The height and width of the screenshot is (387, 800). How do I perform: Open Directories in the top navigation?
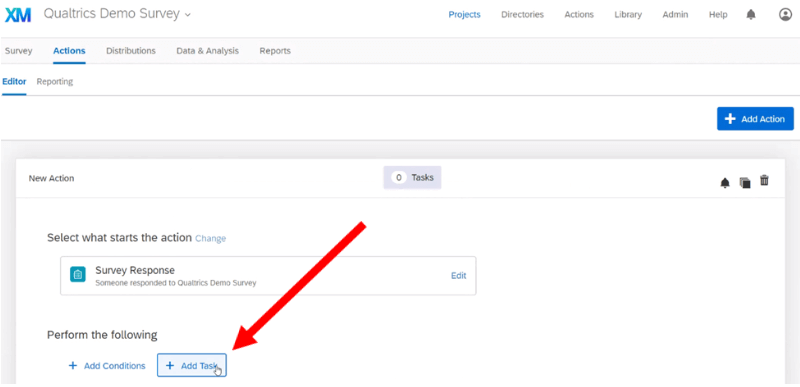[x=522, y=15]
